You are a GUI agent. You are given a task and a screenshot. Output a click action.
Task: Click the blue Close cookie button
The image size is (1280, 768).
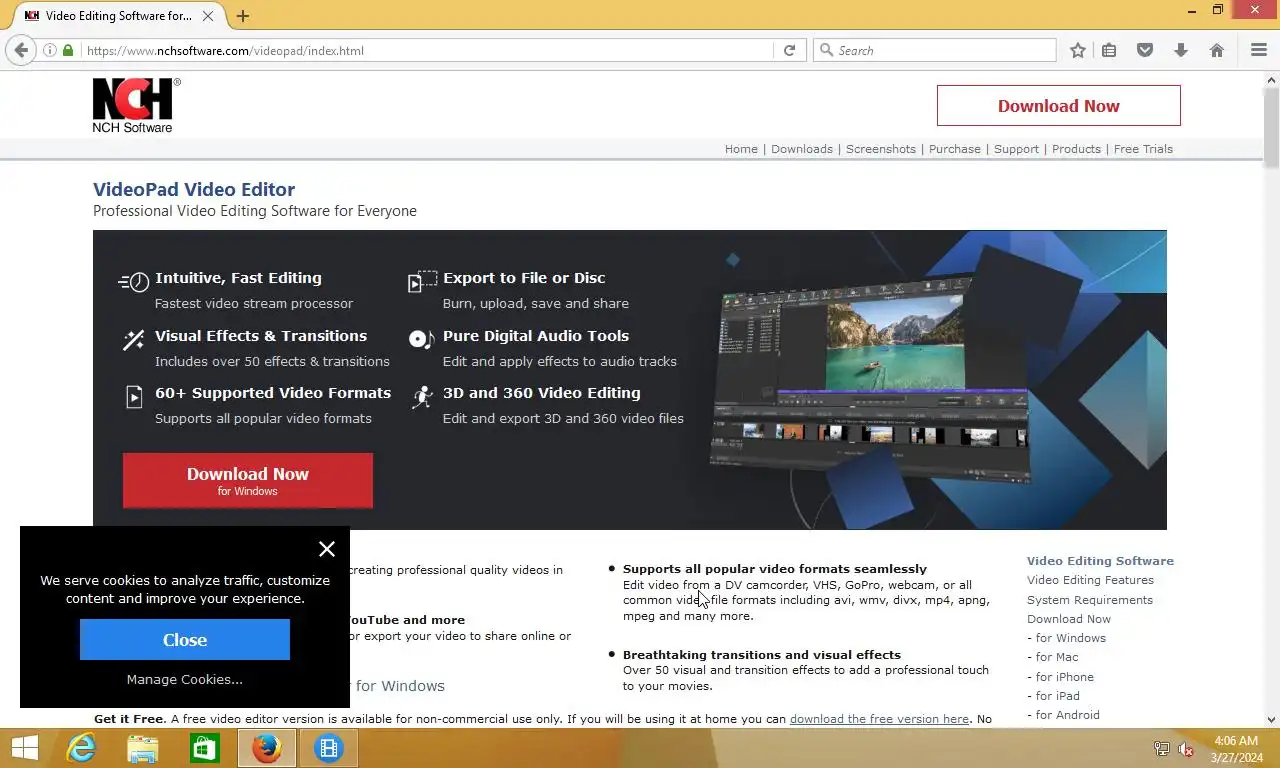[185, 640]
